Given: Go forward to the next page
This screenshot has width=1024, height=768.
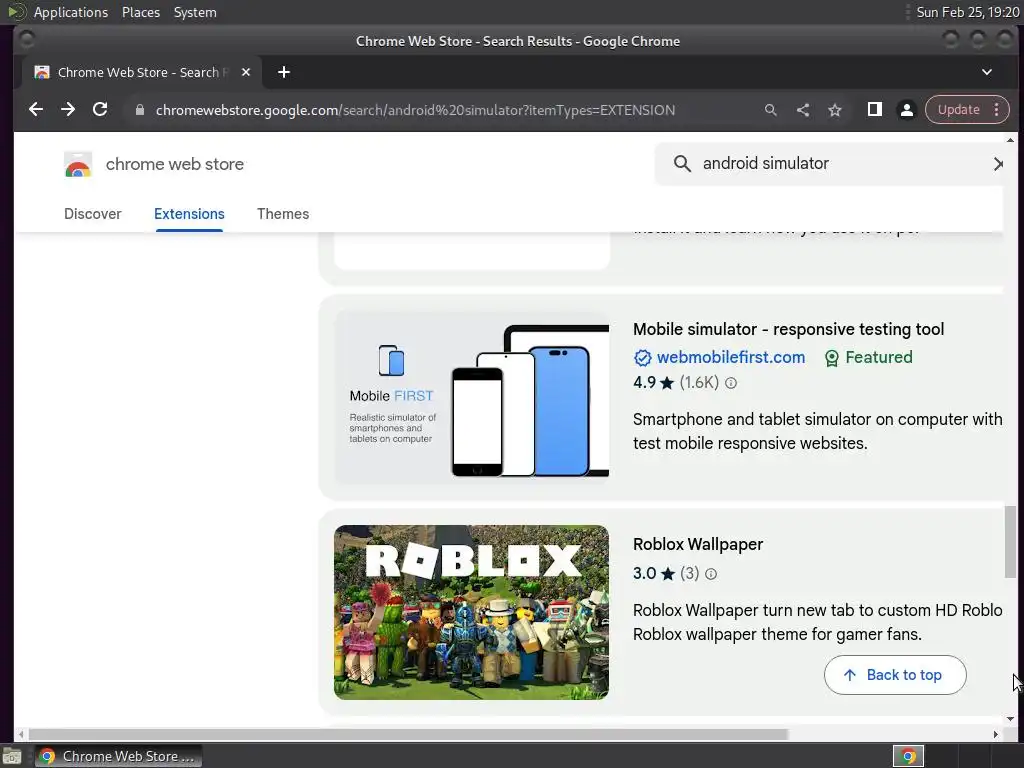Looking at the screenshot, I should tap(68, 110).
